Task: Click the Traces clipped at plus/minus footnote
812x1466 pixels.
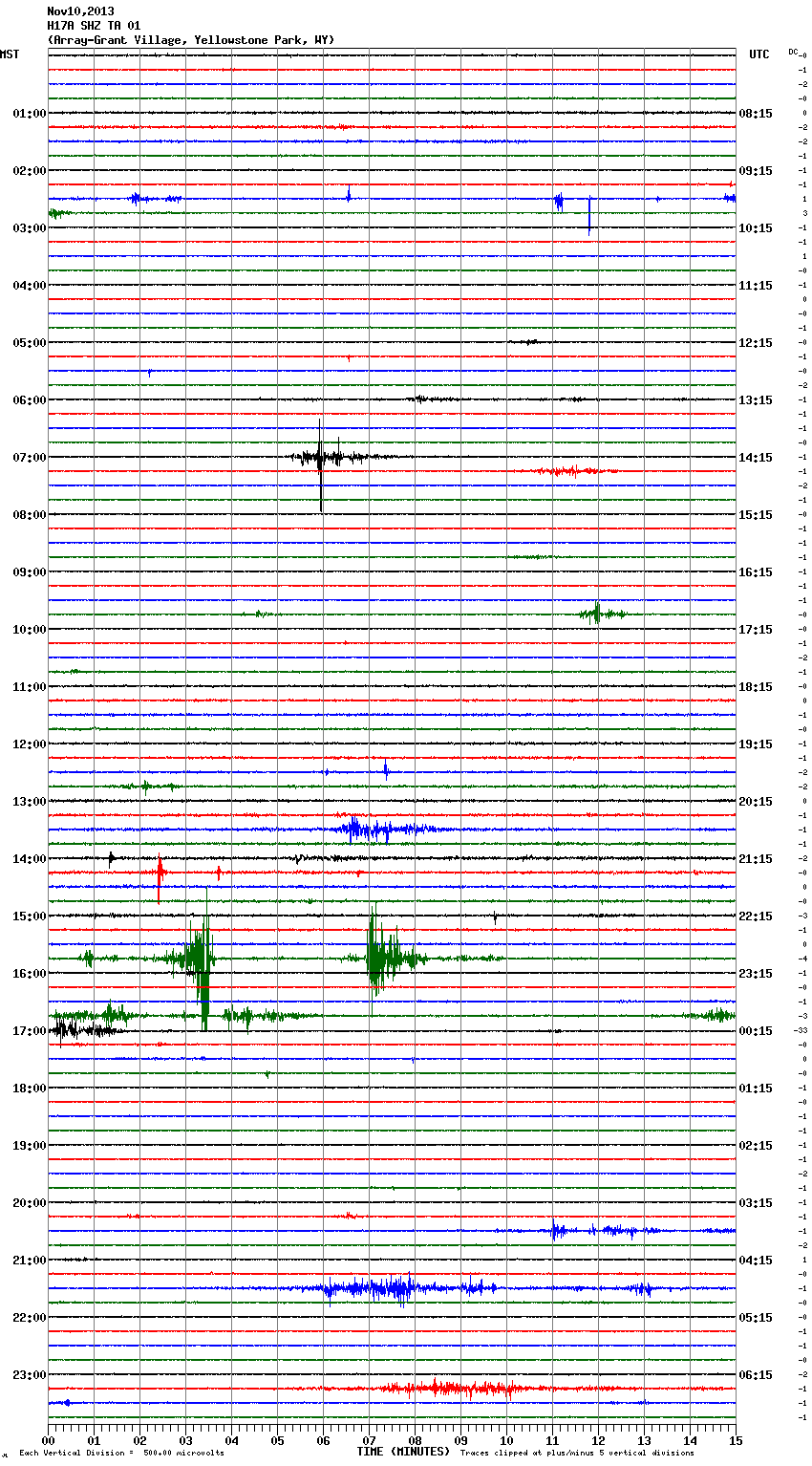Action: pos(577,1454)
